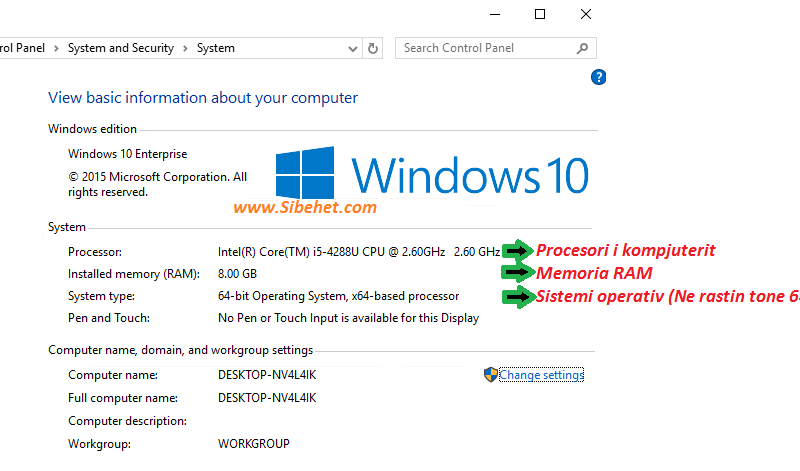
Task: Open the Change settings link
Action: [x=541, y=375]
